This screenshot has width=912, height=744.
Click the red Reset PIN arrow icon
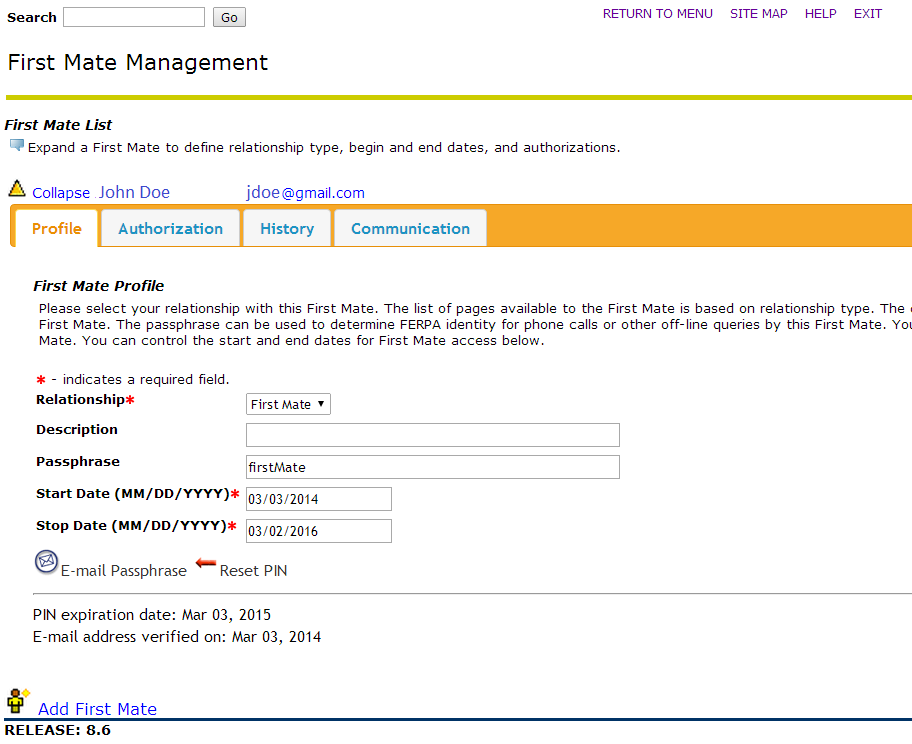point(206,564)
